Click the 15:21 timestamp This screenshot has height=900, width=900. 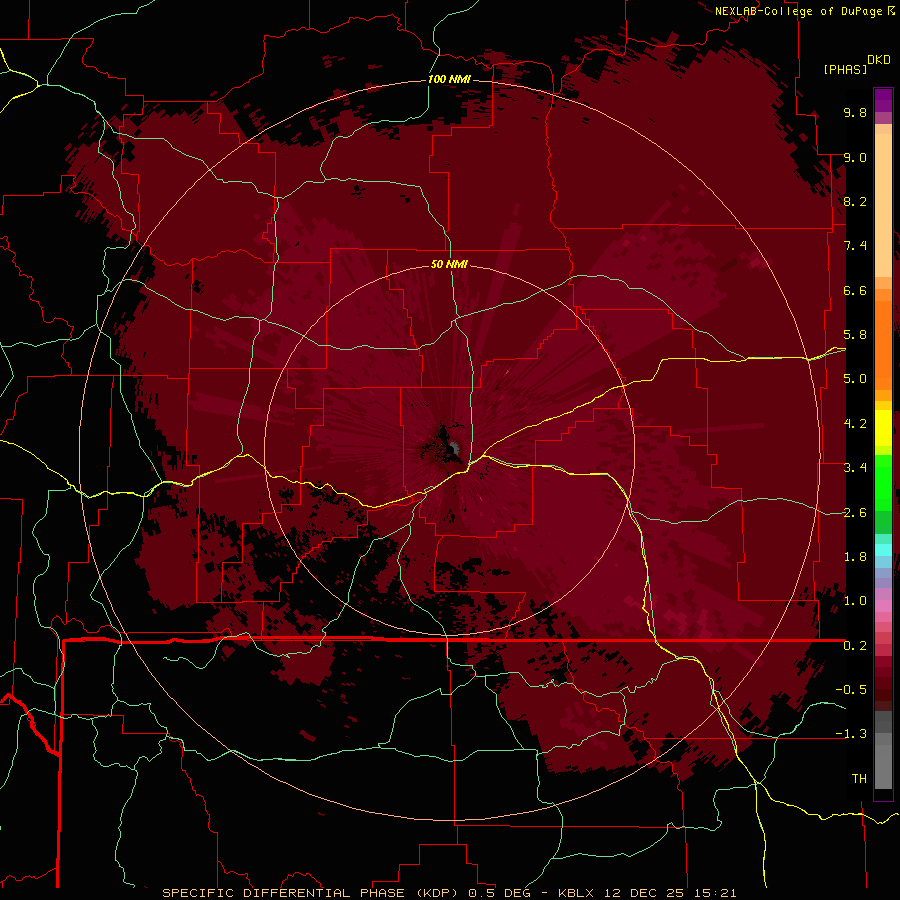pyautogui.click(x=716, y=893)
